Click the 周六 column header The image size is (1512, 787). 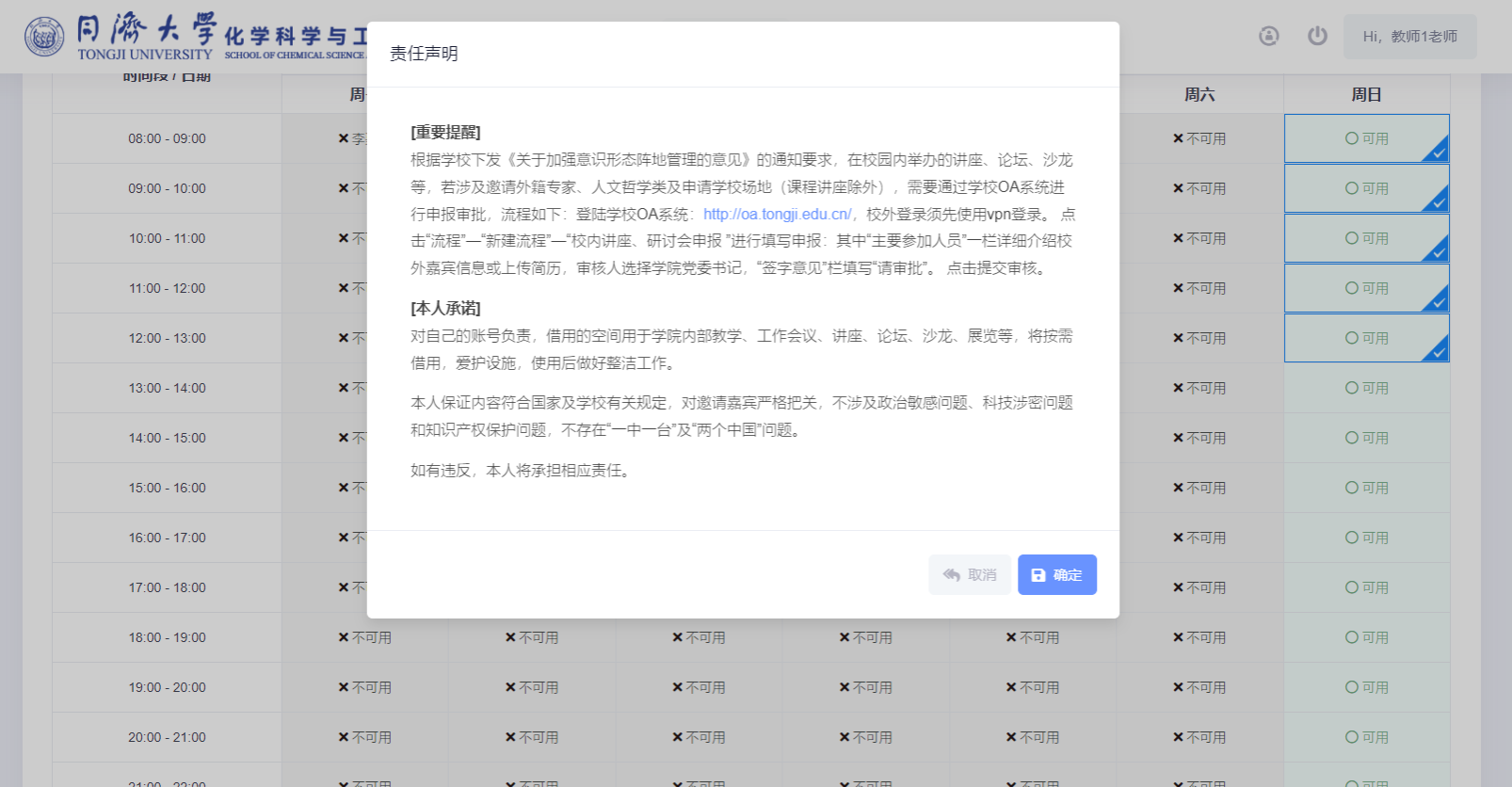coord(1199,94)
